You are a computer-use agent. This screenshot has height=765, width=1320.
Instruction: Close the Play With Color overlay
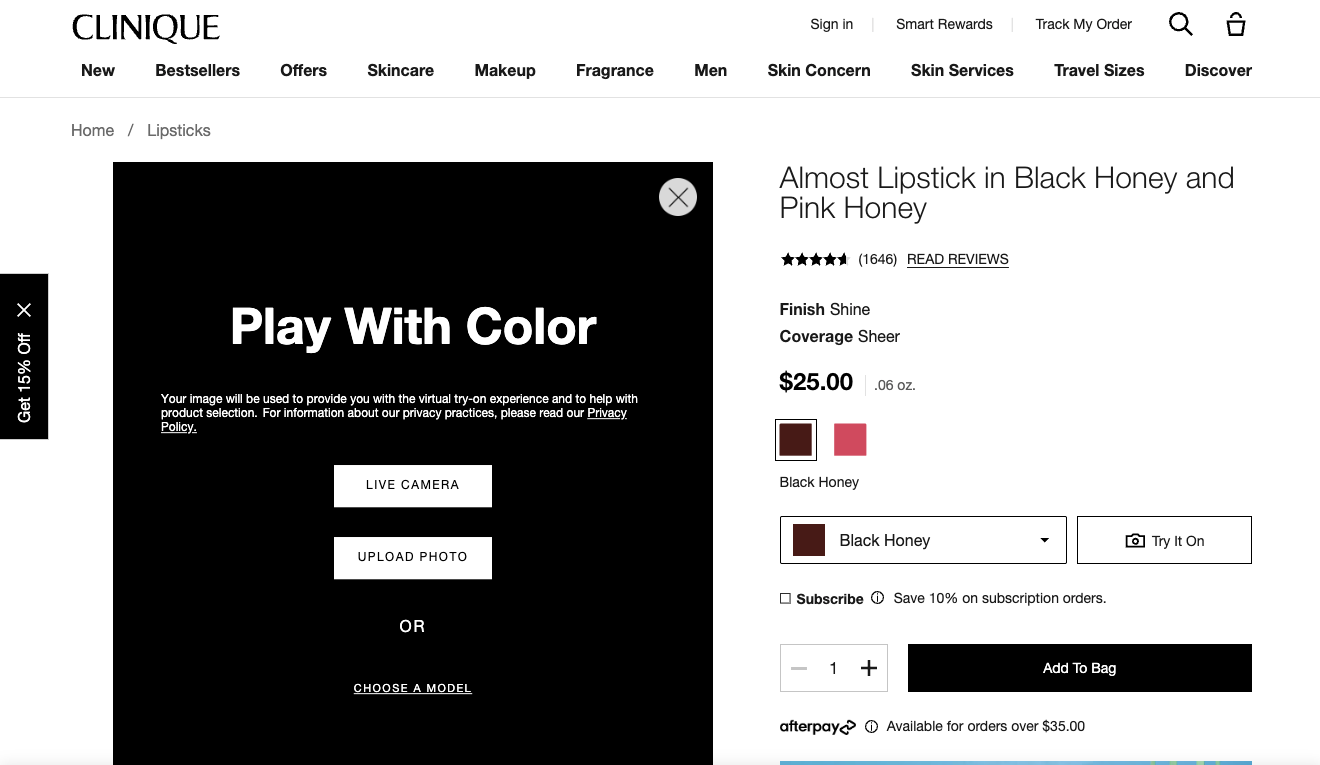coord(678,197)
